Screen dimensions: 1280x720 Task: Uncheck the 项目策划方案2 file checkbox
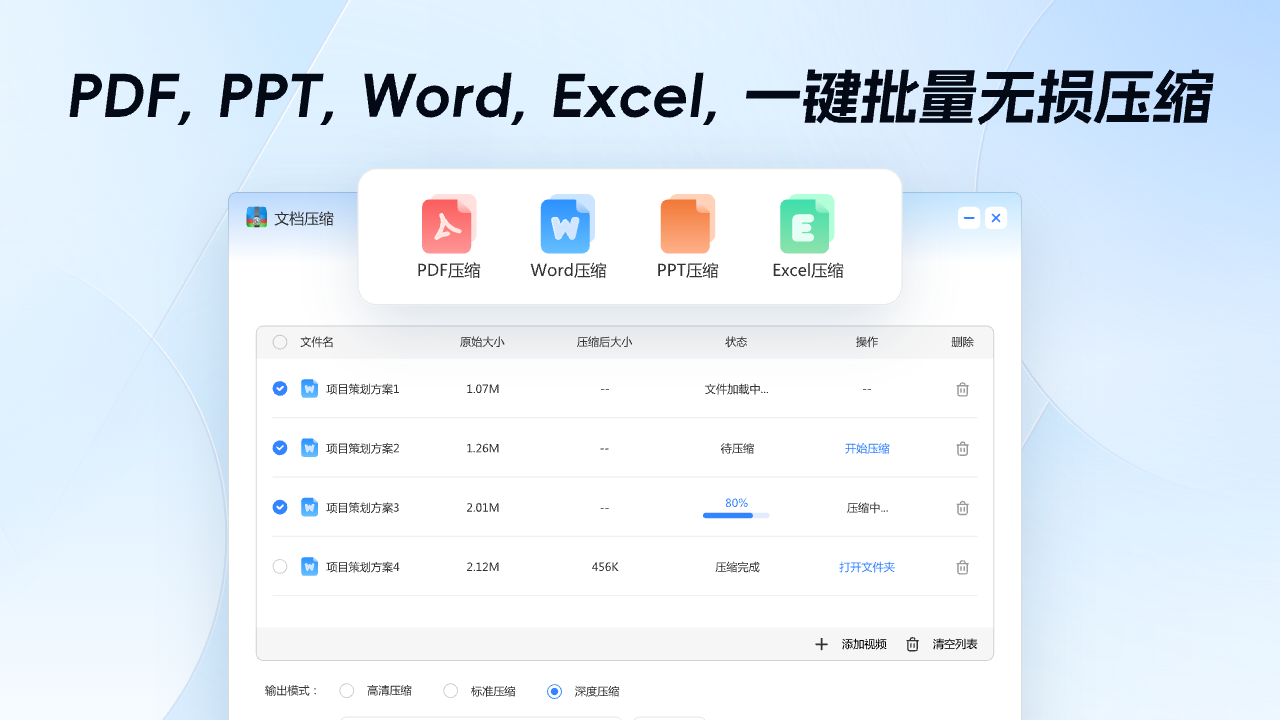coord(280,448)
